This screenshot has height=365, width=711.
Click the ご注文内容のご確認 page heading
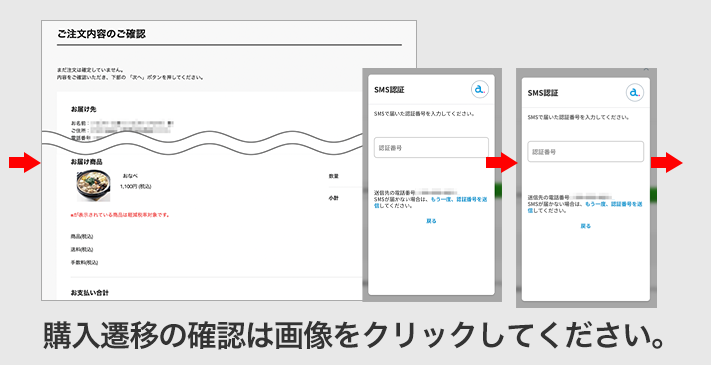102,34
